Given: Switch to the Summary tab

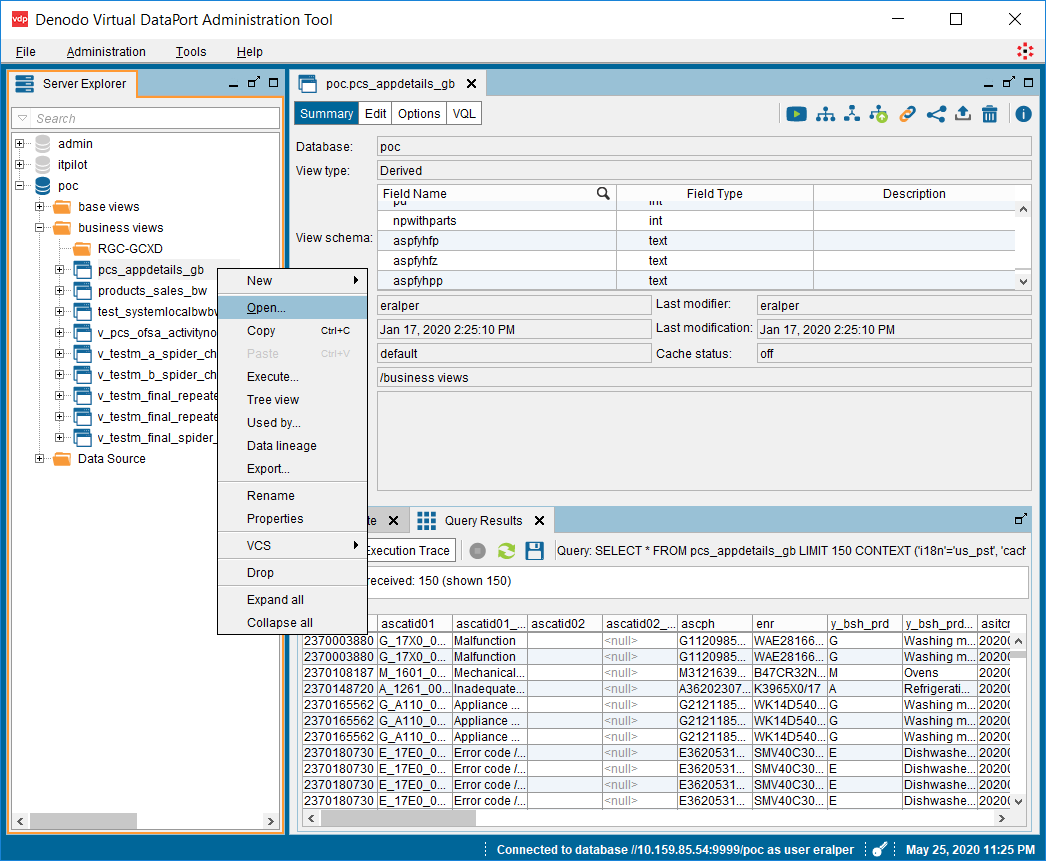Looking at the screenshot, I should 326,113.
